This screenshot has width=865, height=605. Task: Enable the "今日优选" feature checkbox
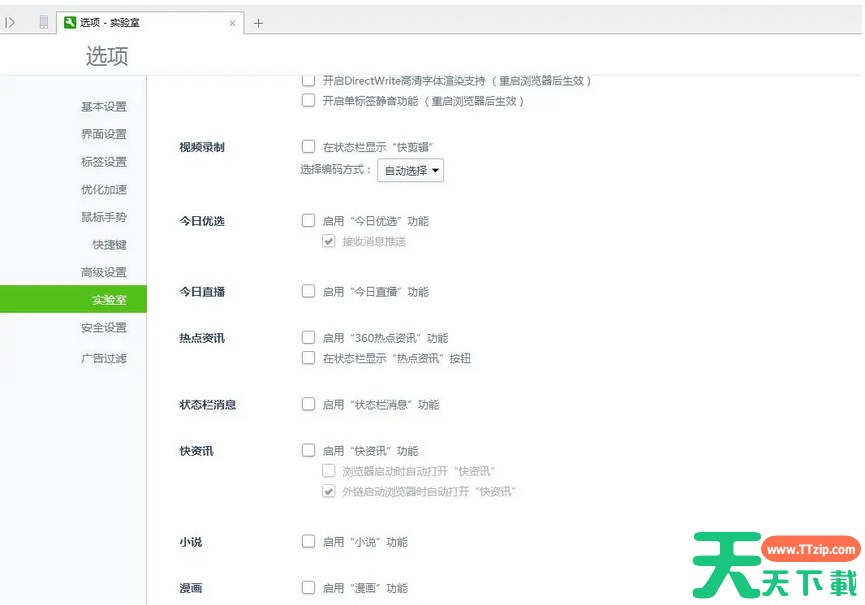coord(308,221)
